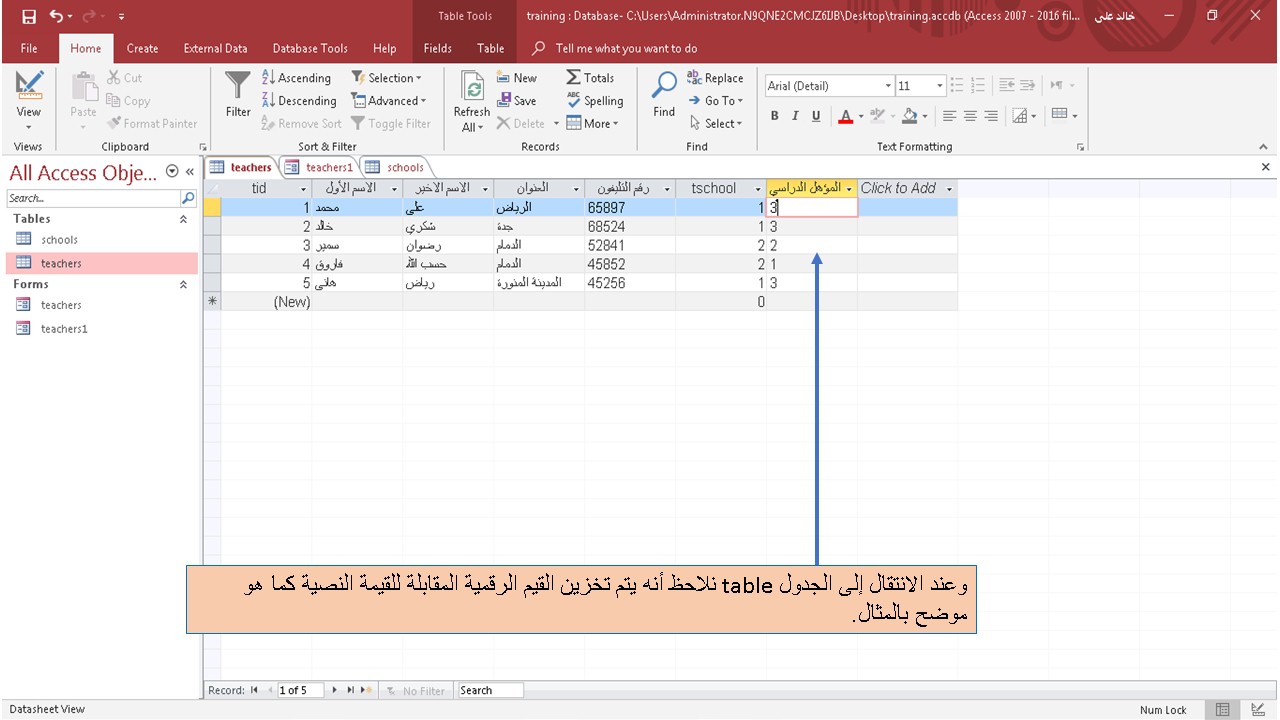Switch to the Create ribbon tab
The width and height of the screenshot is (1280, 720).
coord(142,48)
